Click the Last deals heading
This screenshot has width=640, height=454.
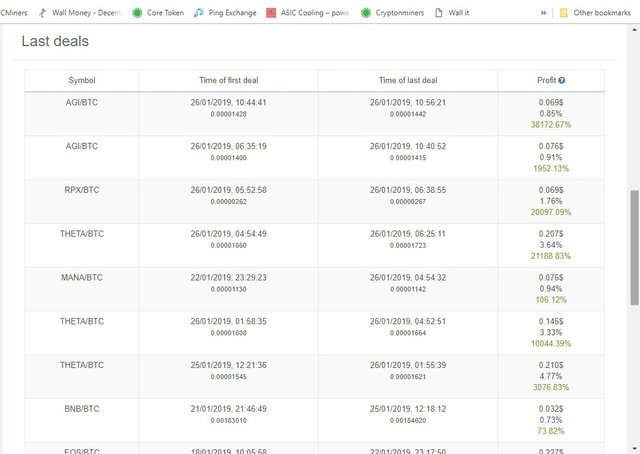[55, 41]
